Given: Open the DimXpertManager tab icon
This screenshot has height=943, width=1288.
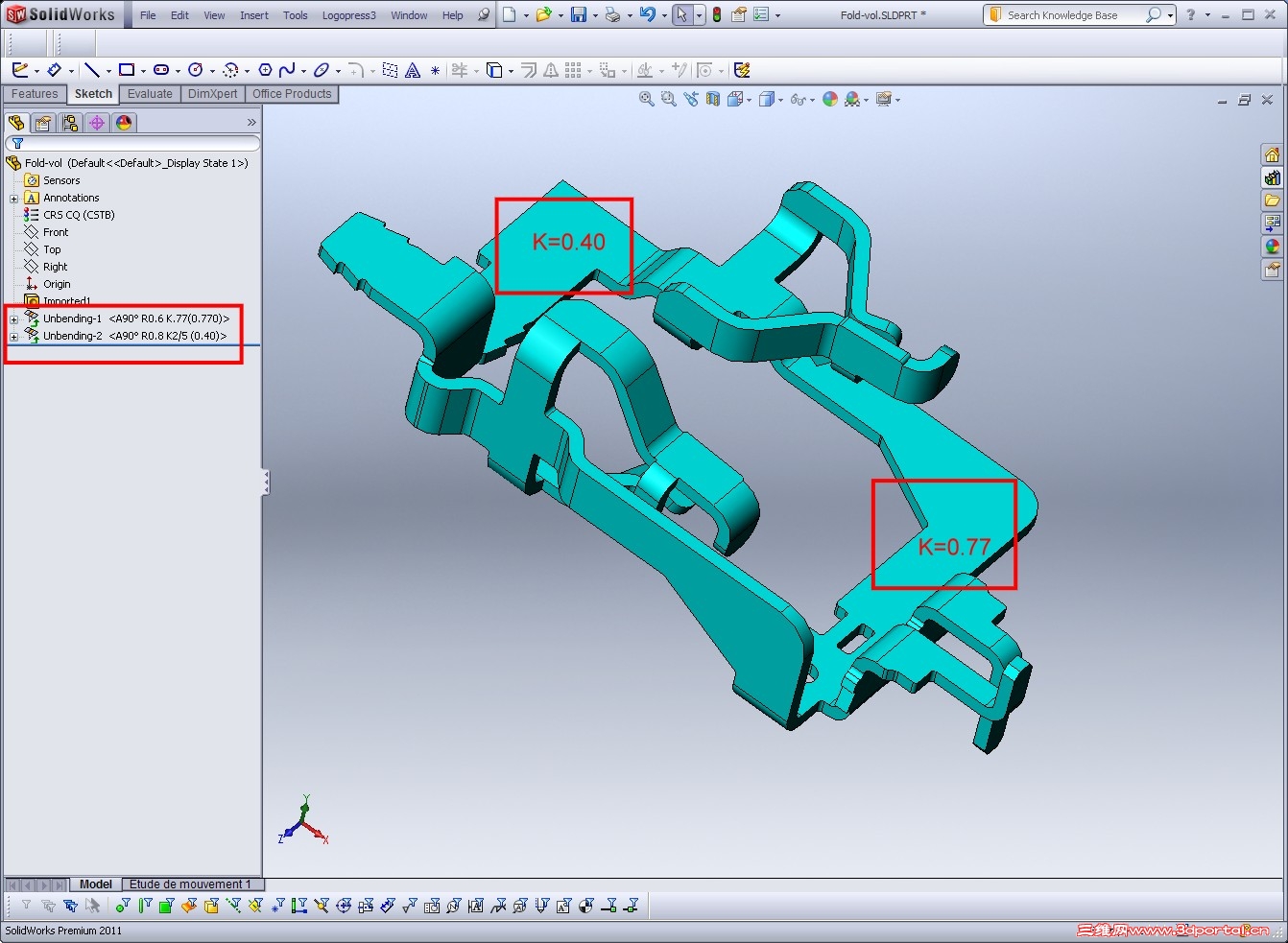Looking at the screenshot, I should click(x=97, y=123).
